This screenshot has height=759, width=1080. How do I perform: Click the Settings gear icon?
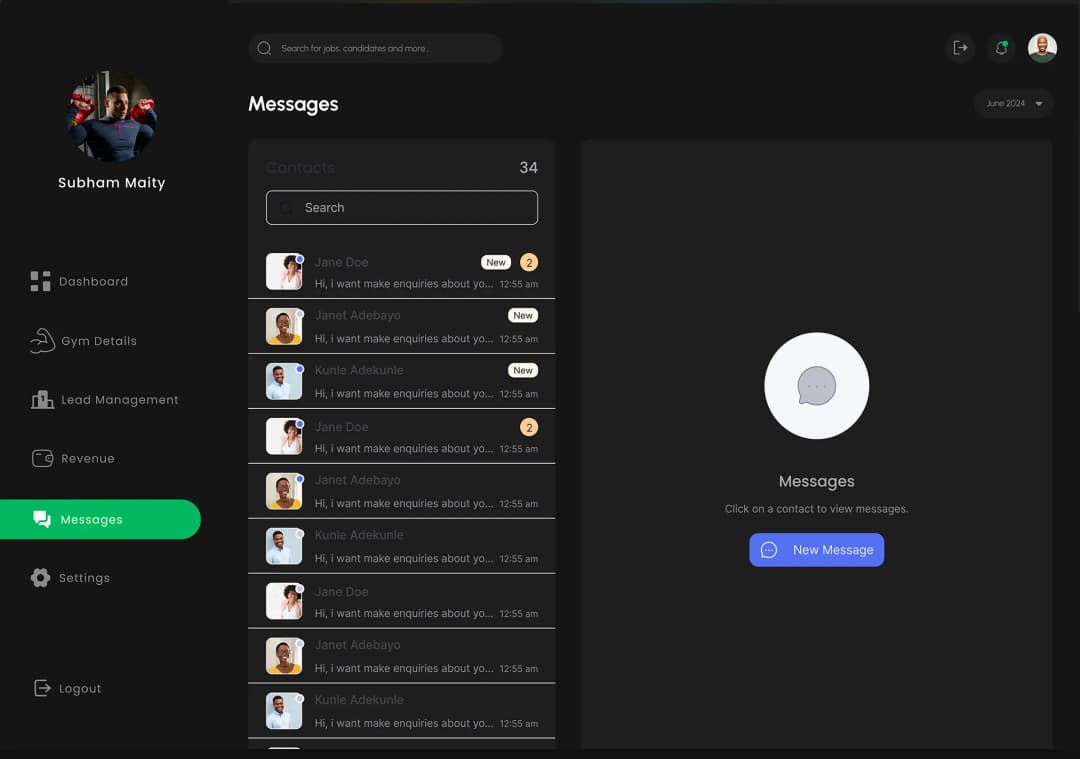41,577
